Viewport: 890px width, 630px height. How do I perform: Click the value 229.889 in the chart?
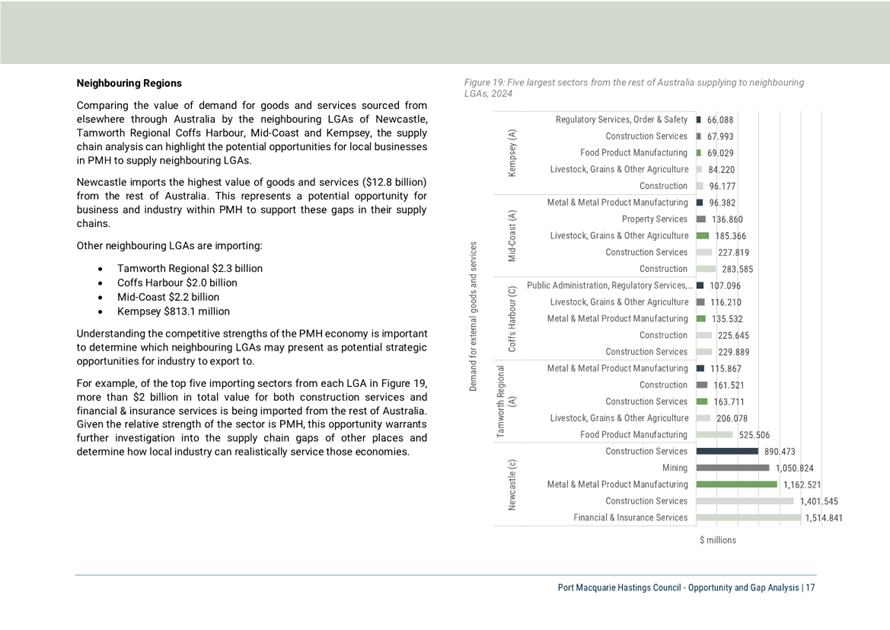pyautogui.click(x=733, y=352)
